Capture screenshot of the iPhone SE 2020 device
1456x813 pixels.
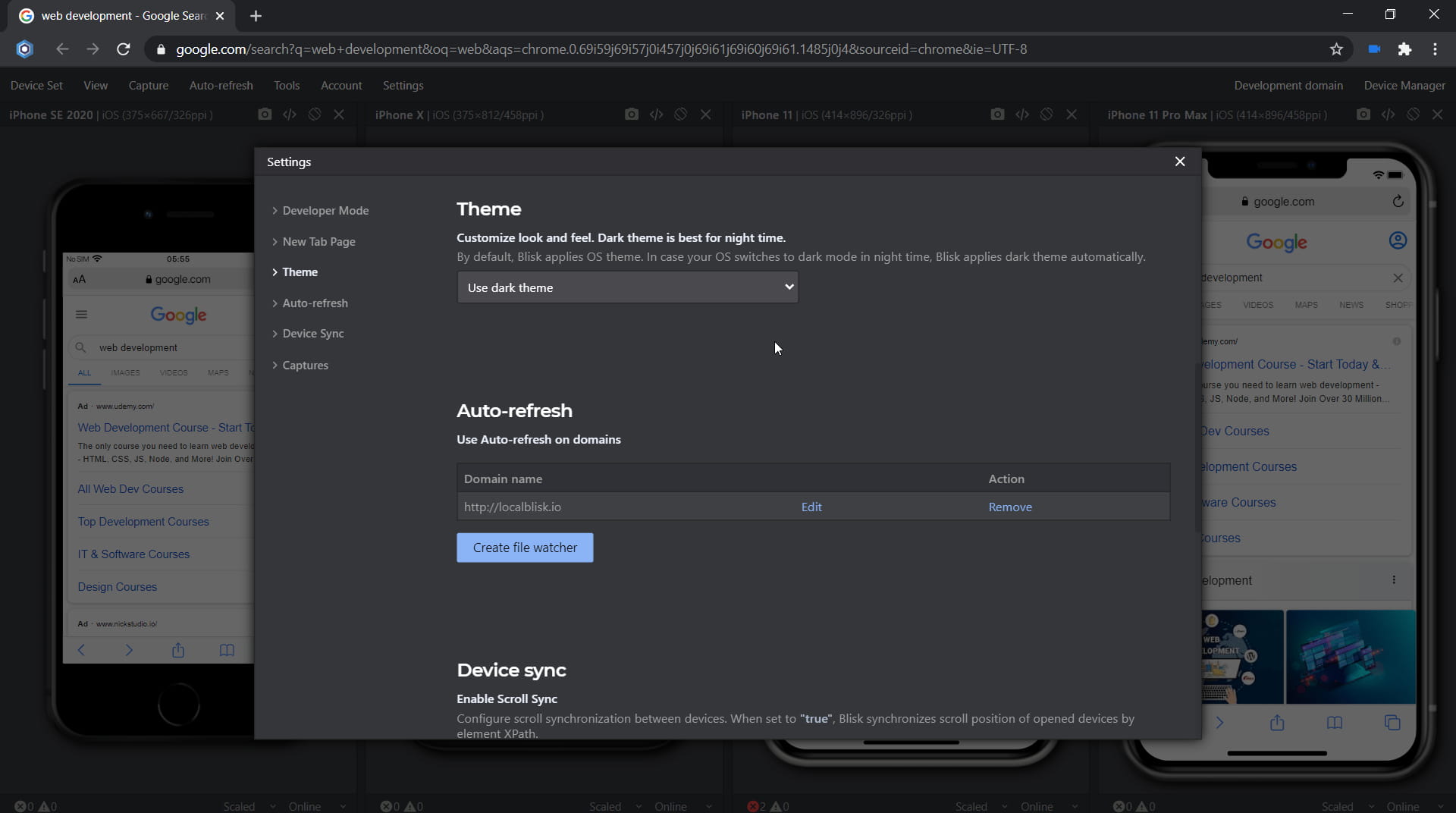coord(264,115)
